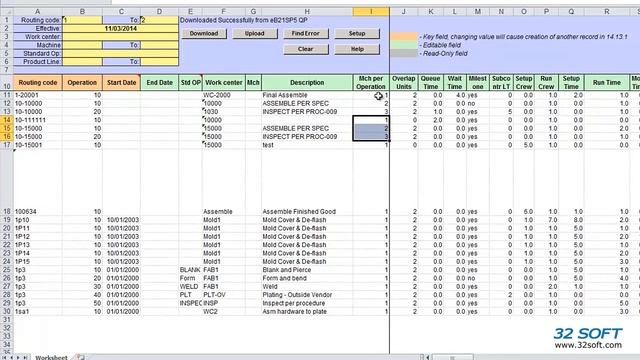Click the Assemble Finished Good description cell
Image resolution: width=640 pixels, height=360 pixels.
(x=307, y=211)
